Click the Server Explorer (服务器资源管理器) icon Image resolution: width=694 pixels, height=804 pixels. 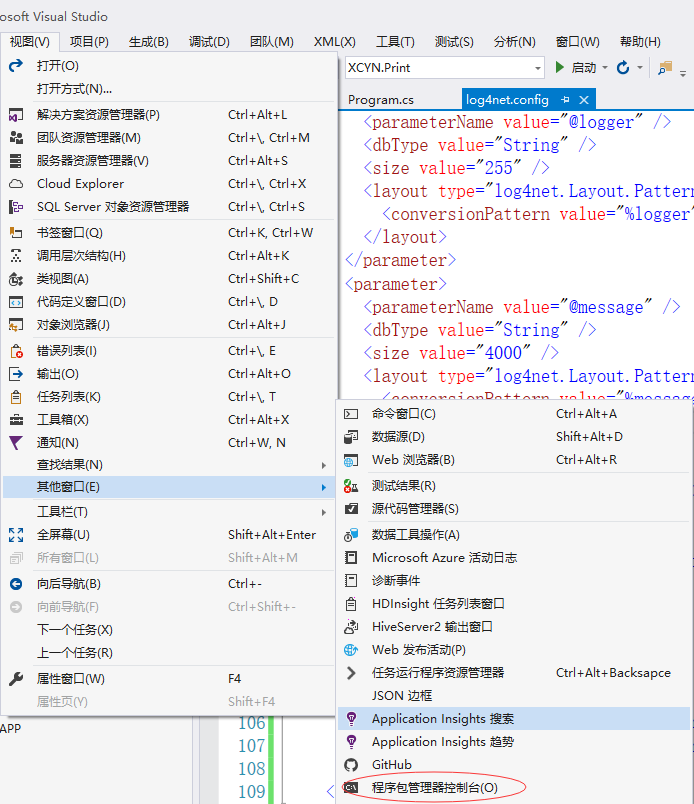[x=16, y=160]
